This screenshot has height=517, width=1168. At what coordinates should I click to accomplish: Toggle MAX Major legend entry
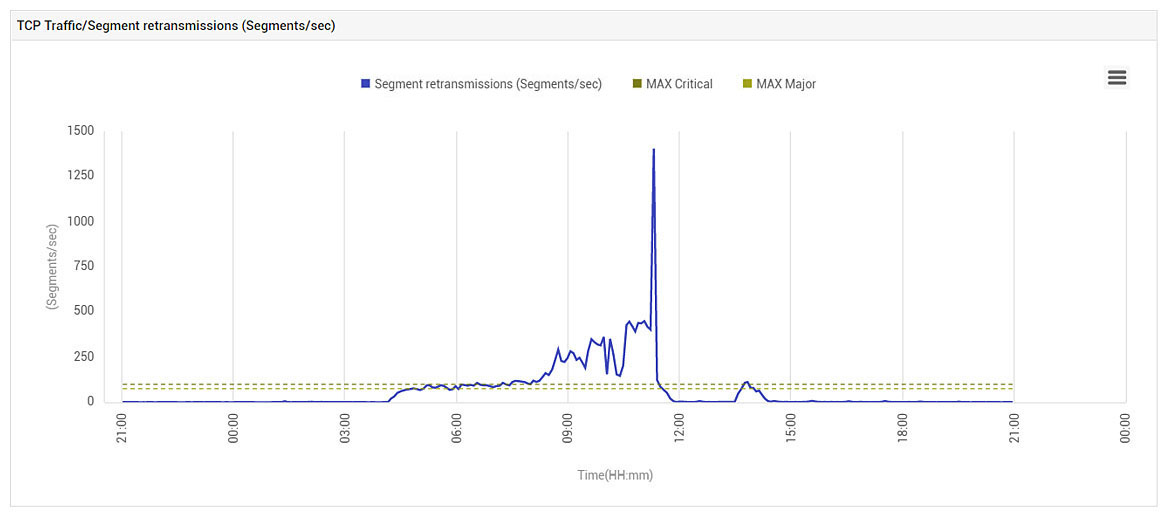click(780, 84)
